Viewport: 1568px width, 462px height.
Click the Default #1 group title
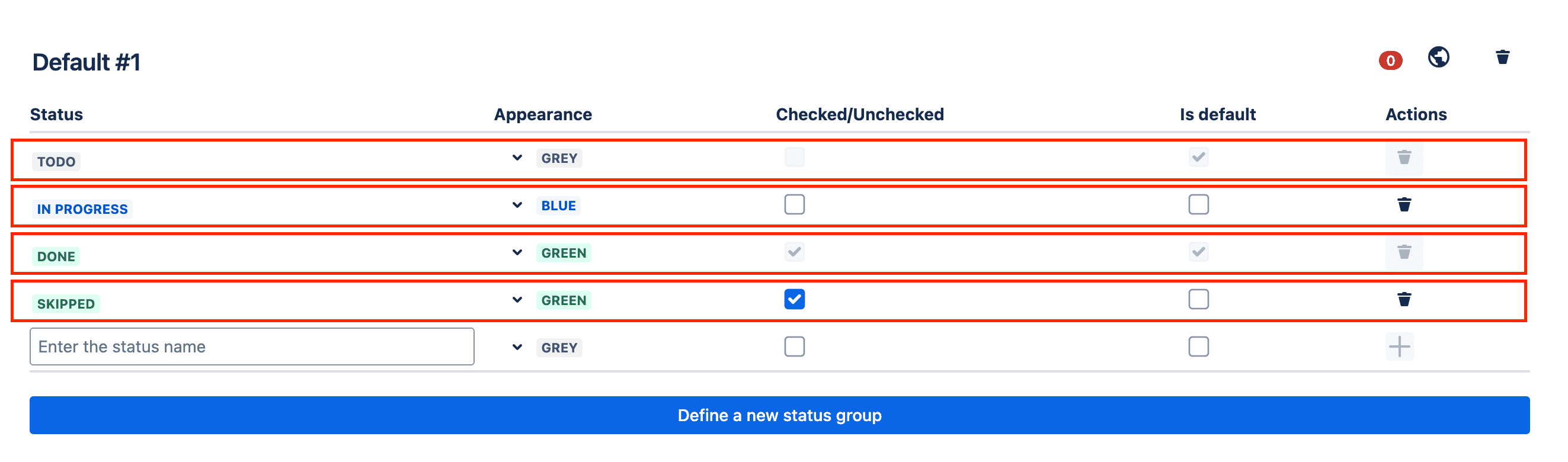[87, 62]
